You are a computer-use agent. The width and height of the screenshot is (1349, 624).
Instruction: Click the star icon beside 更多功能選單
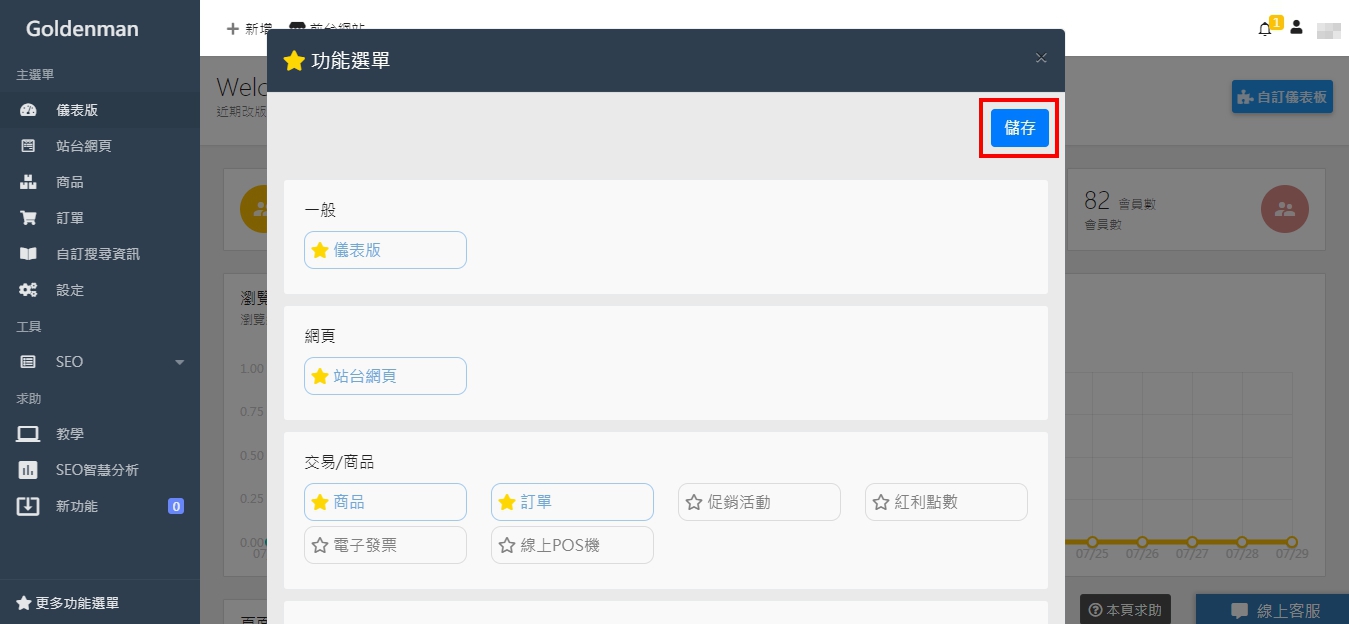pos(23,603)
